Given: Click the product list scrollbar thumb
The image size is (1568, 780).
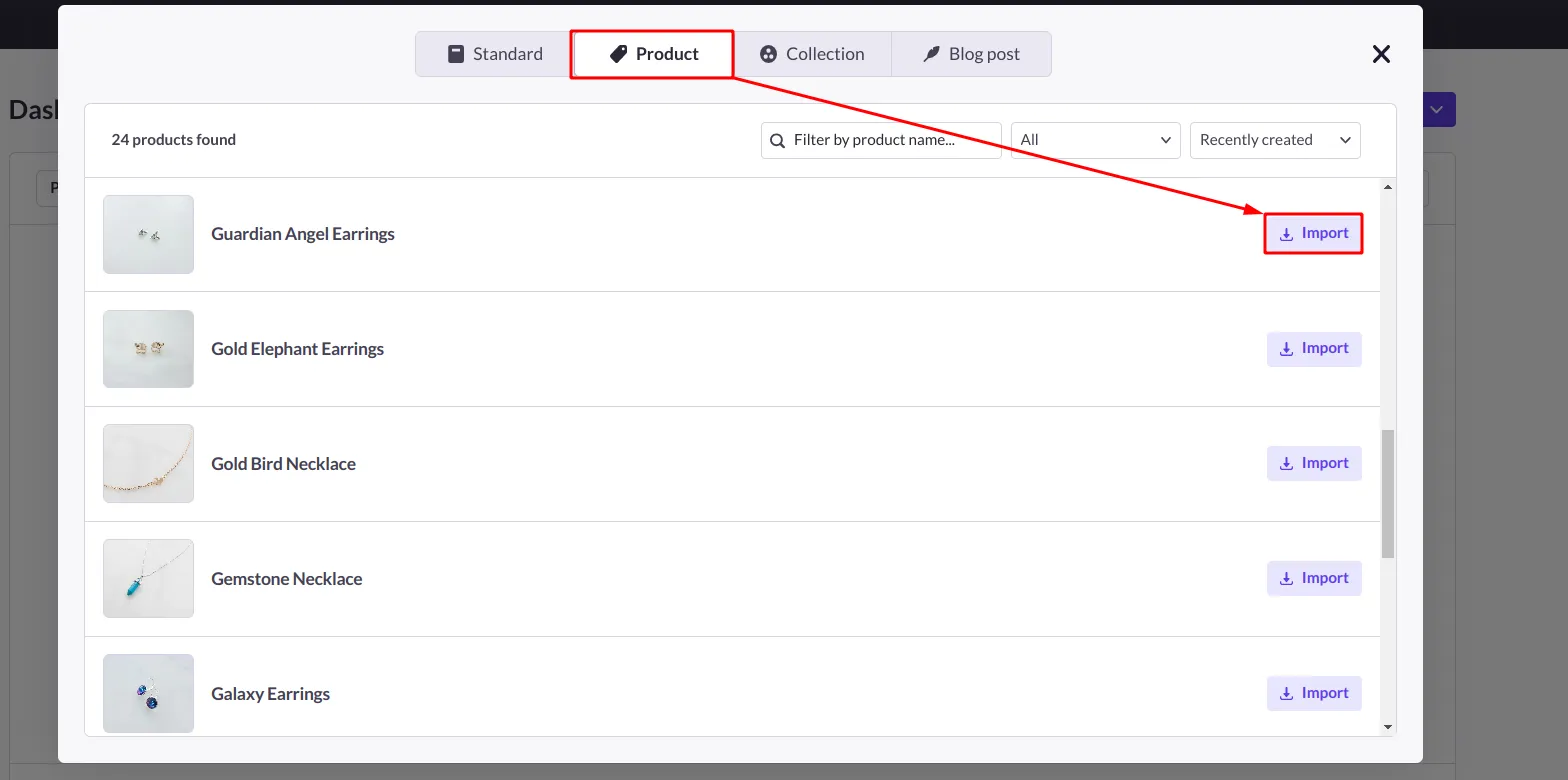Looking at the screenshot, I should click(1388, 493).
